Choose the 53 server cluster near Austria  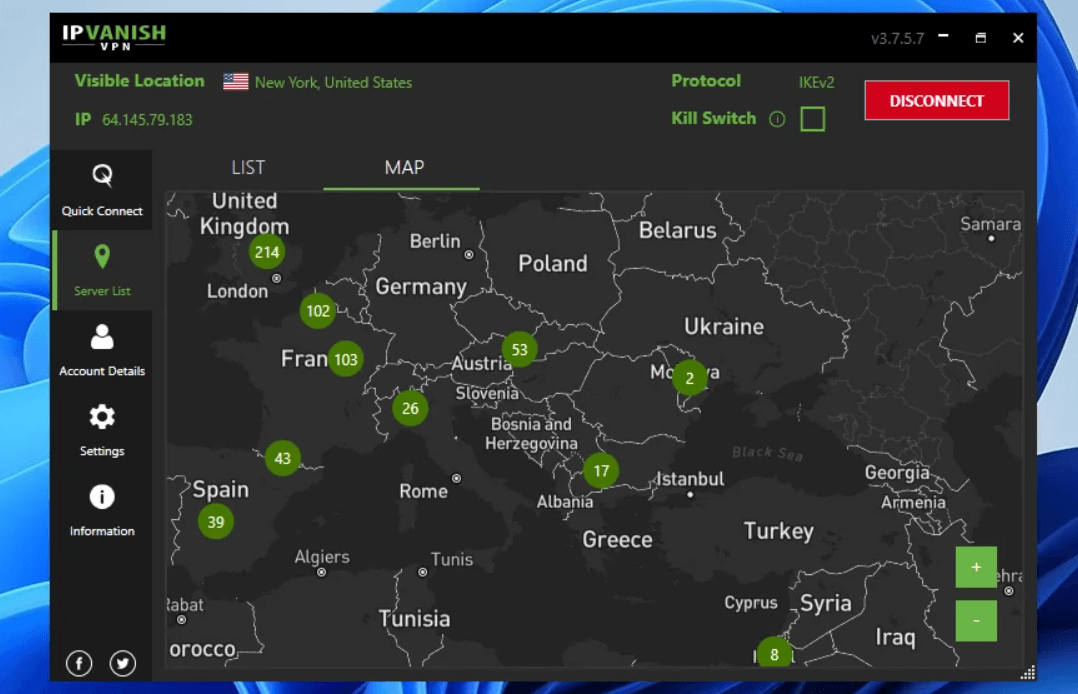tap(519, 349)
